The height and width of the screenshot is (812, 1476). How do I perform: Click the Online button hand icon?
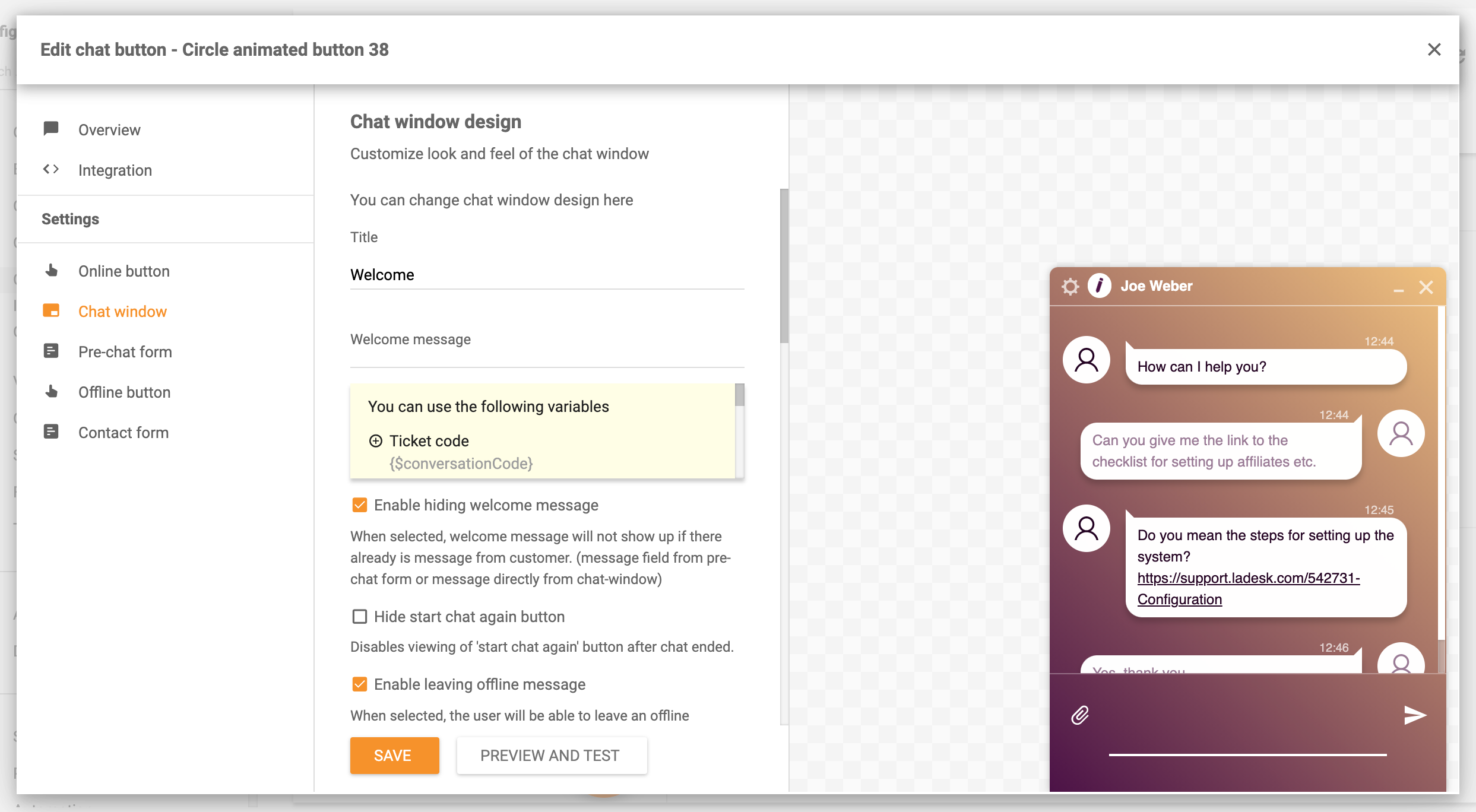coord(51,271)
